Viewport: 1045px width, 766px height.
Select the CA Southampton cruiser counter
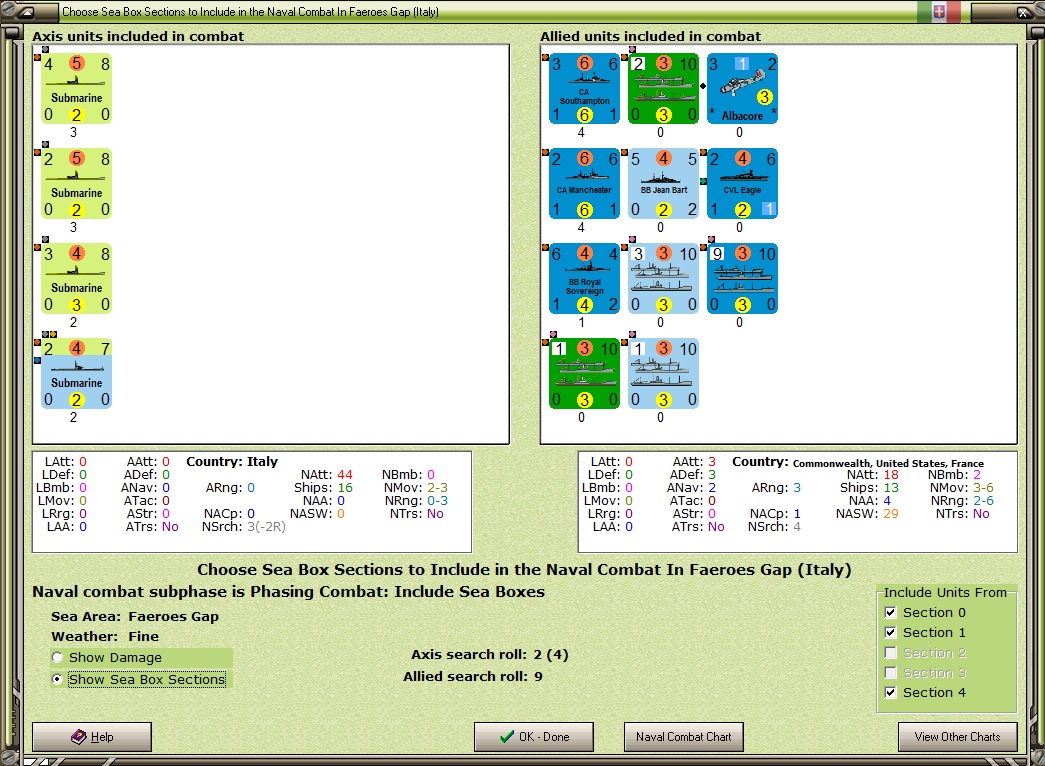(584, 89)
